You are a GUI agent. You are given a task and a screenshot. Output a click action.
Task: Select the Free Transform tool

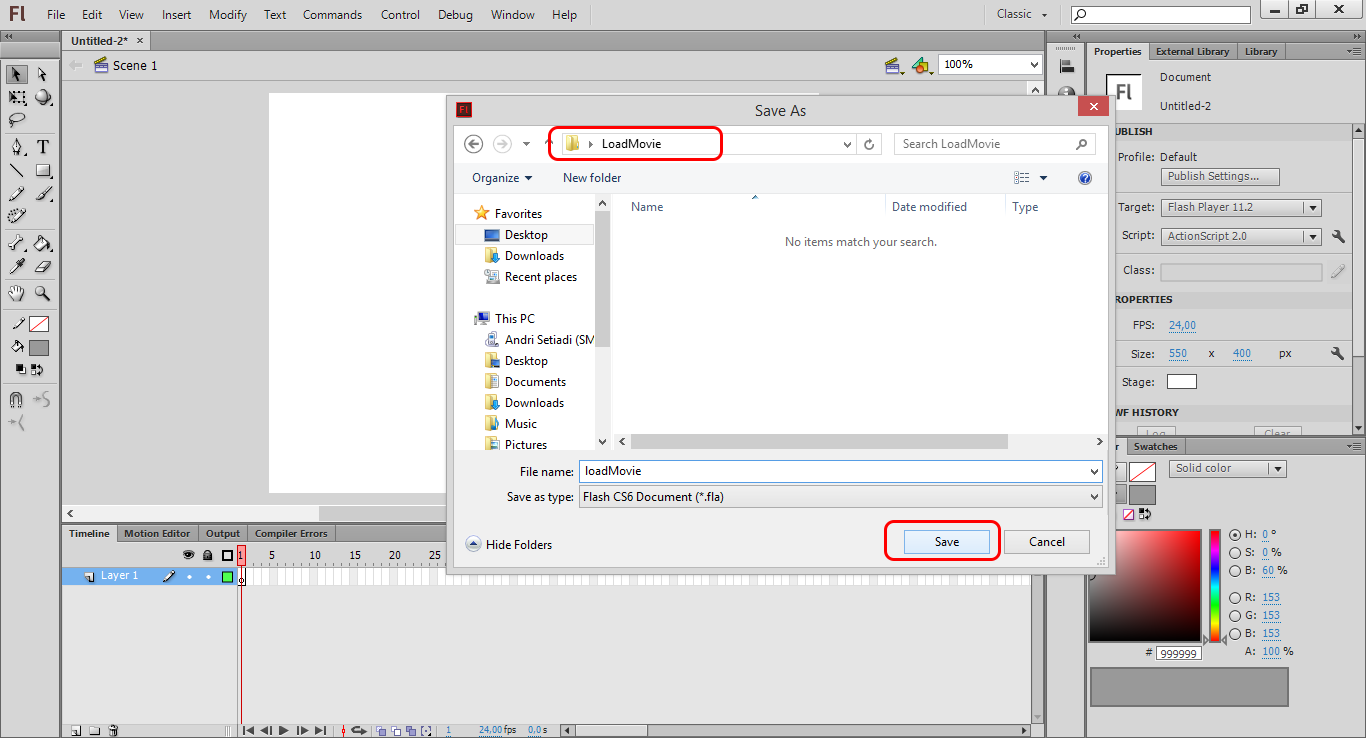16,97
